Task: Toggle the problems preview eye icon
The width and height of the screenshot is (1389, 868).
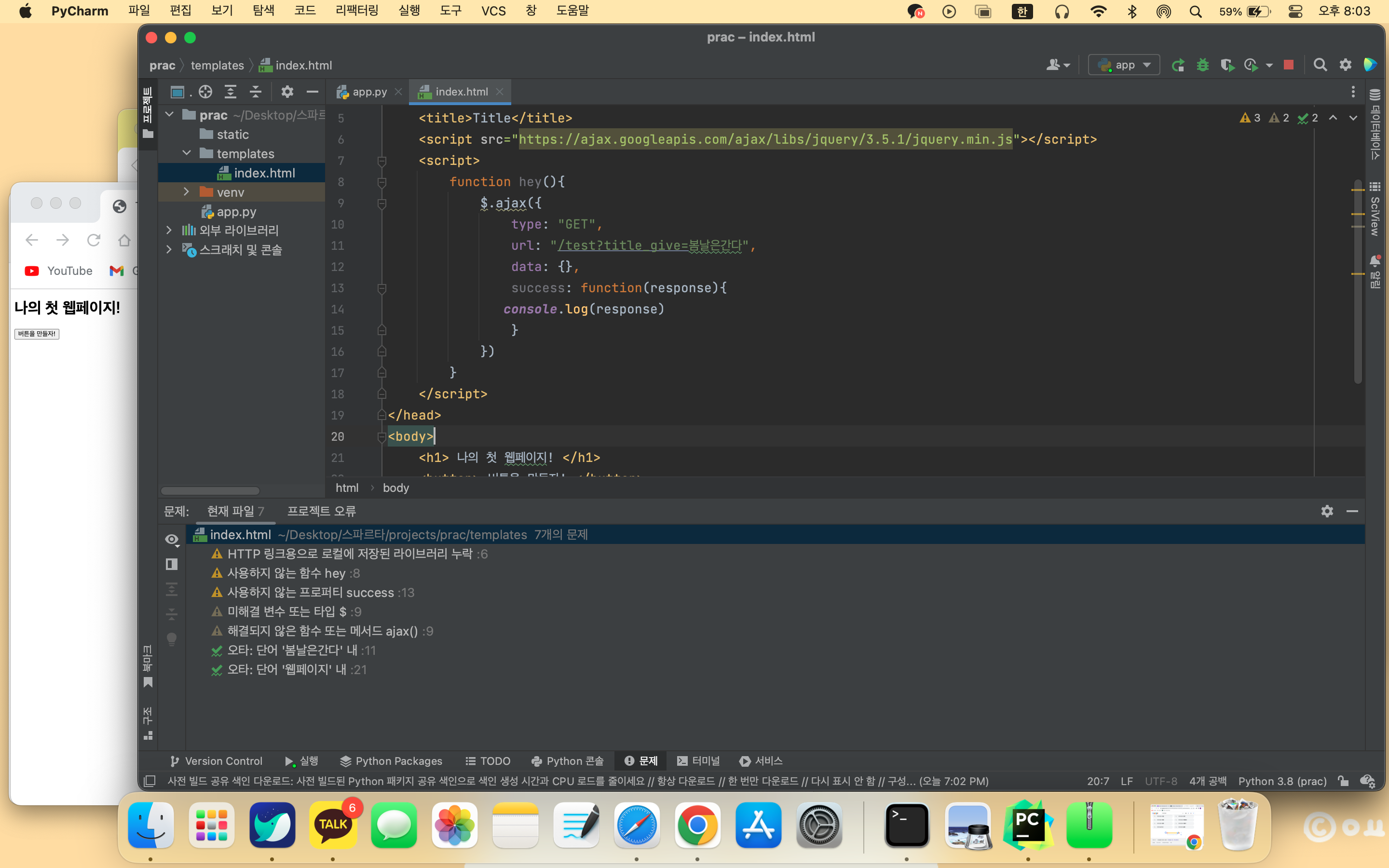Action: pos(172,540)
